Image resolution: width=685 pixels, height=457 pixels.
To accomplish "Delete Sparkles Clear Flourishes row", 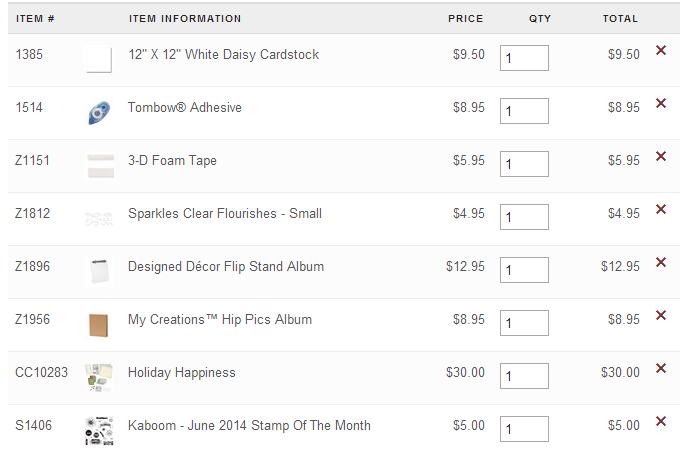I will 661,209.
